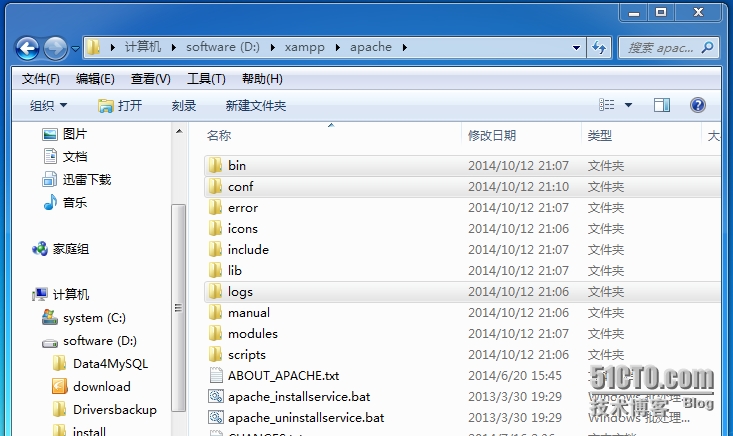Click the folder icon in address bar
733x436 pixels.
tap(93, 47)
